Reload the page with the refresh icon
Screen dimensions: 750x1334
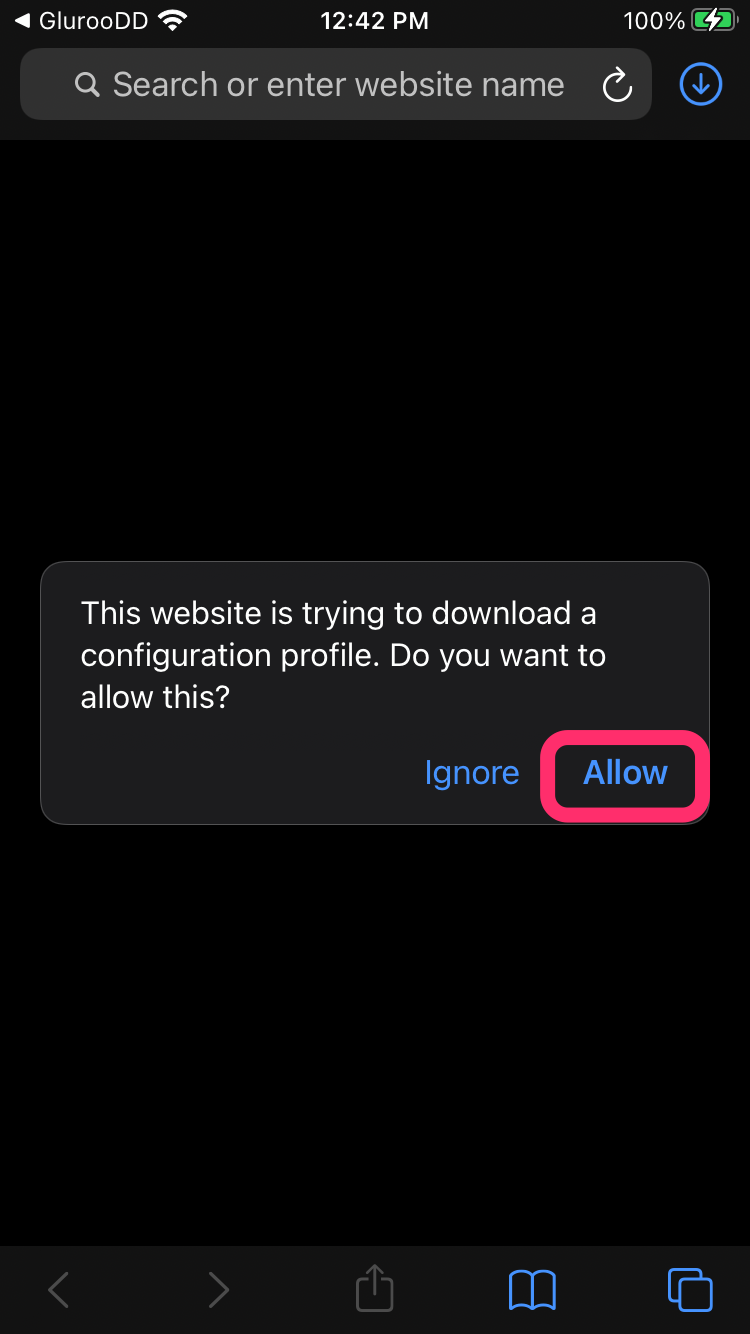point(617,85)
